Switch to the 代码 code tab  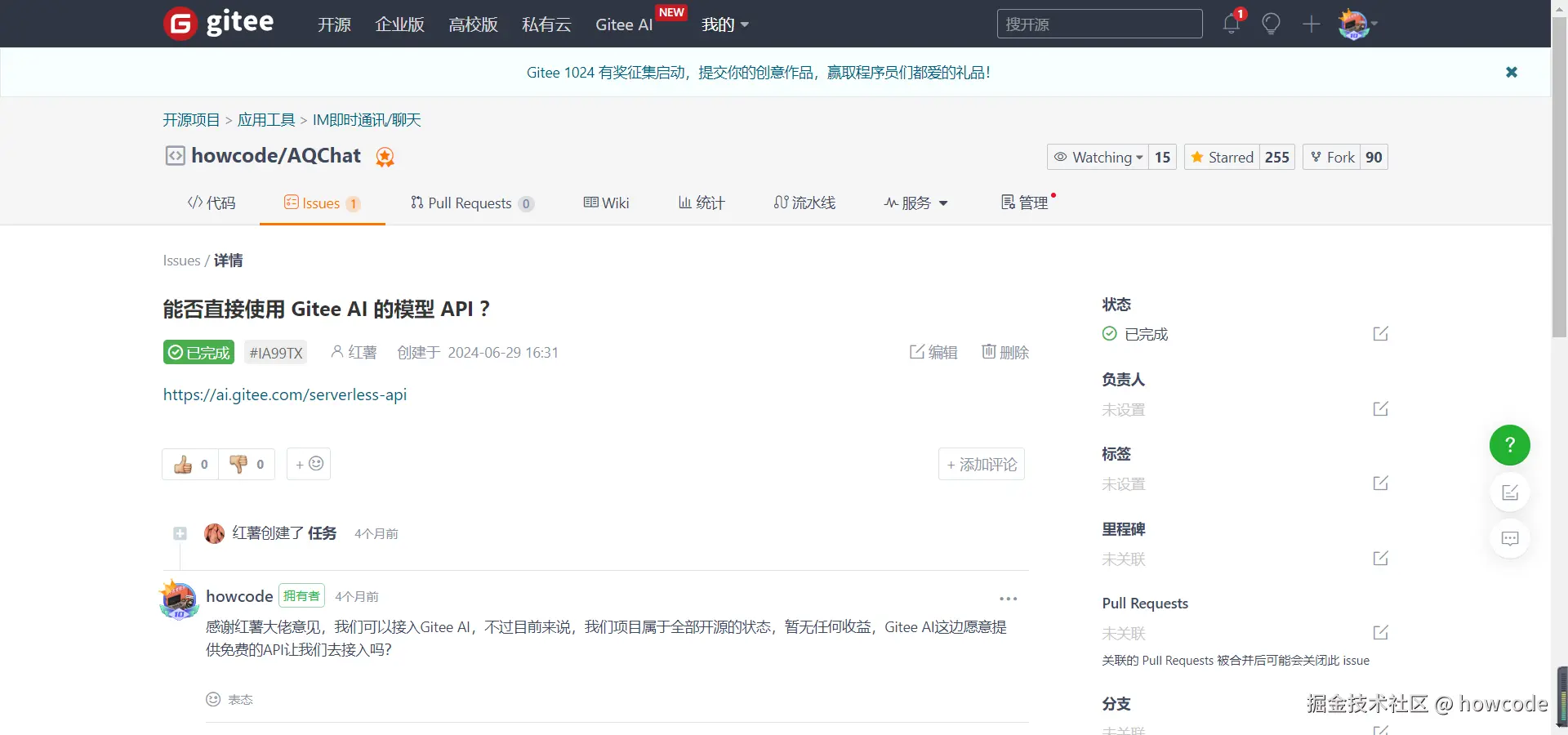[x=212, y=203]
